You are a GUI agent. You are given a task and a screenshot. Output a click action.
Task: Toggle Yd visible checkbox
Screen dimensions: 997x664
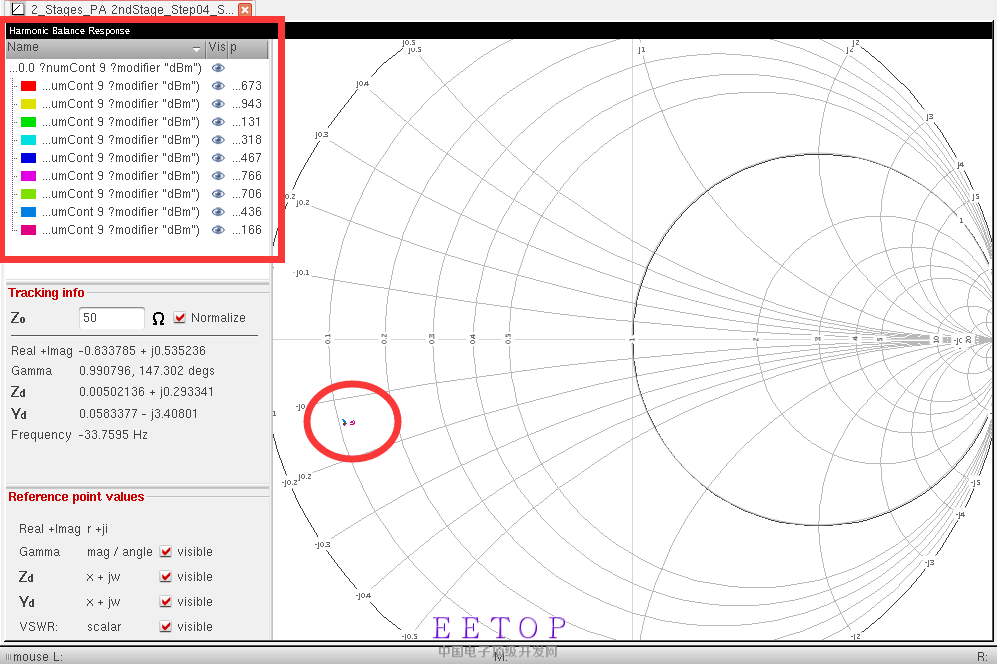click(x=166, y=601)
